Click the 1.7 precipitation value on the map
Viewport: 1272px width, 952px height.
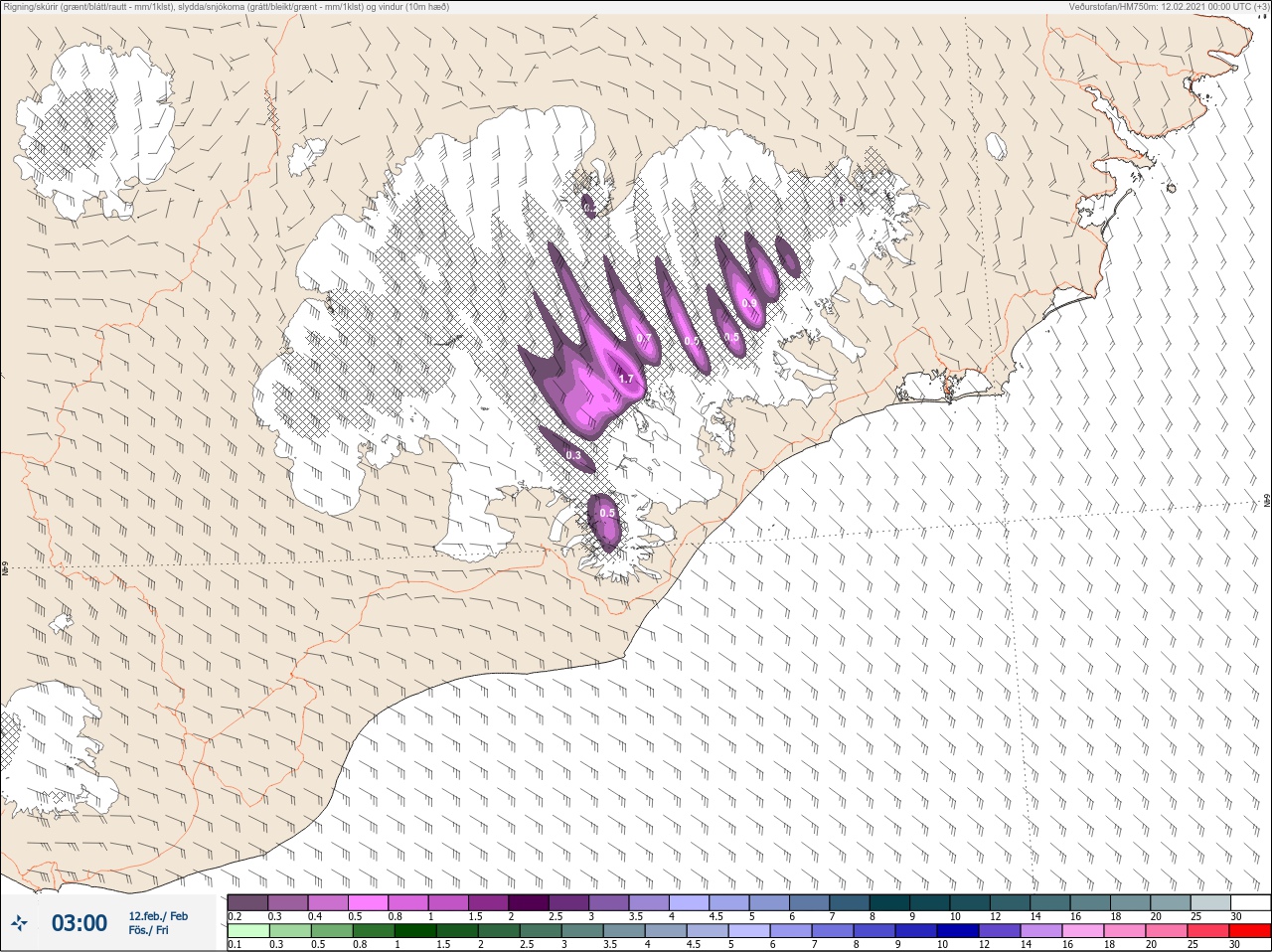click(x=626, y=379)
